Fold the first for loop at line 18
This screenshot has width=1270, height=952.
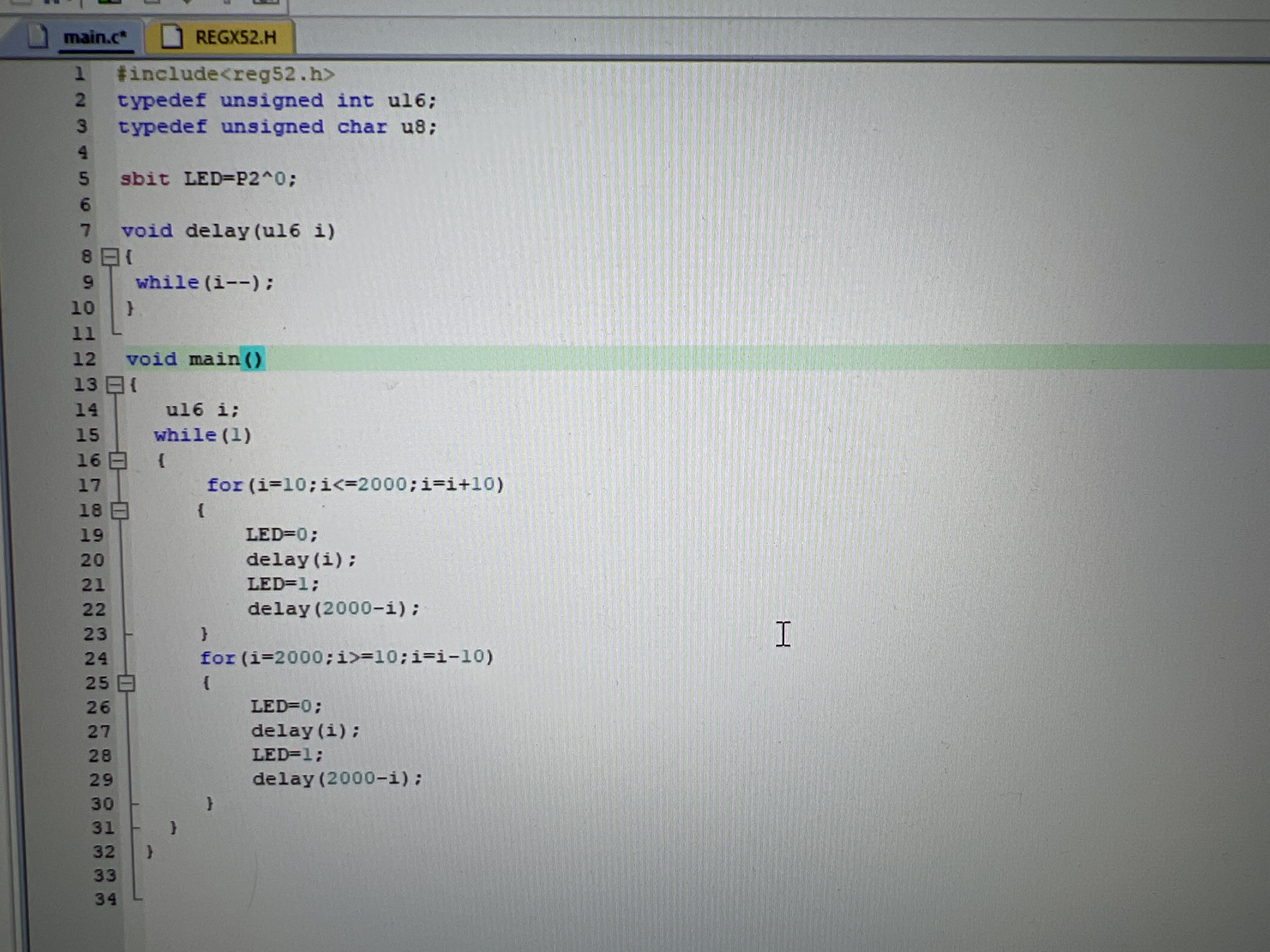point(119,511)
